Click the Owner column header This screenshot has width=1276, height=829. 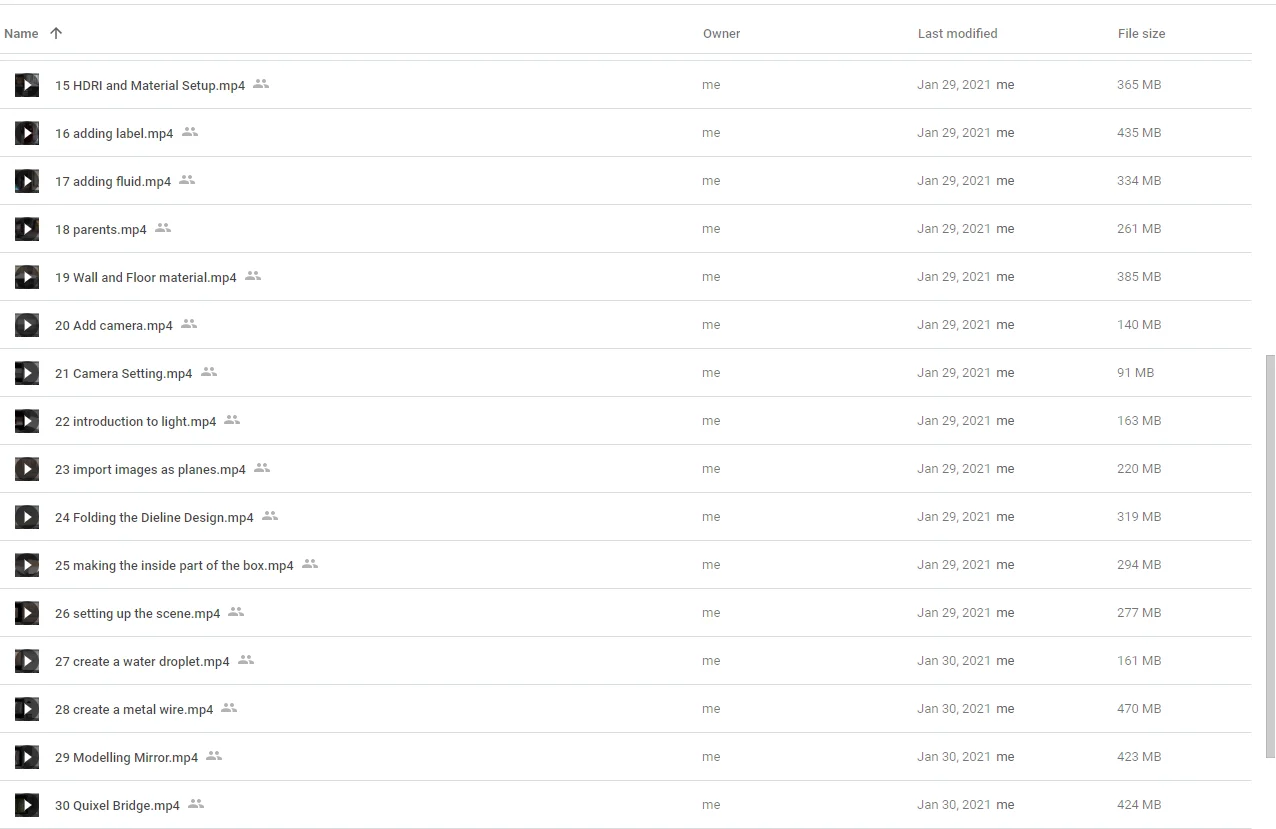[721, 33]
